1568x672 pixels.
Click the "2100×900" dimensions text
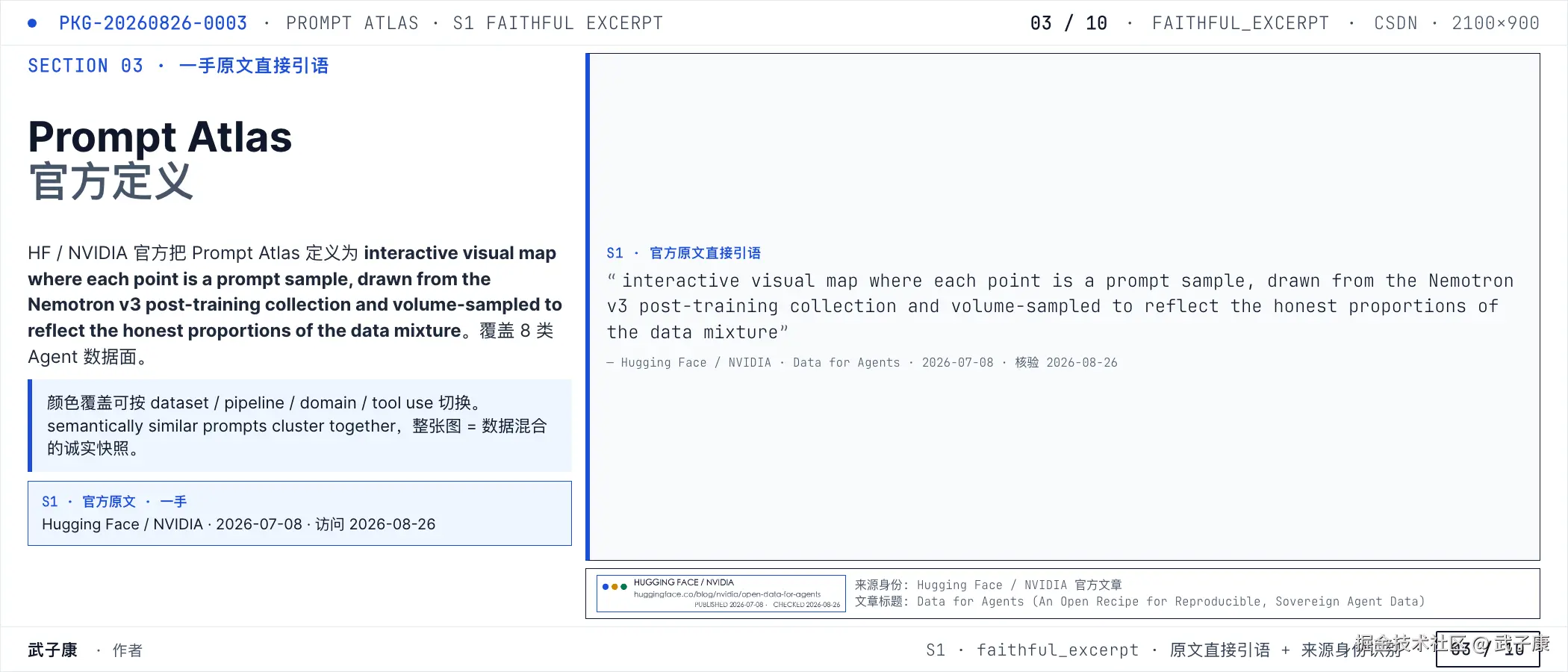[1496, 23]
